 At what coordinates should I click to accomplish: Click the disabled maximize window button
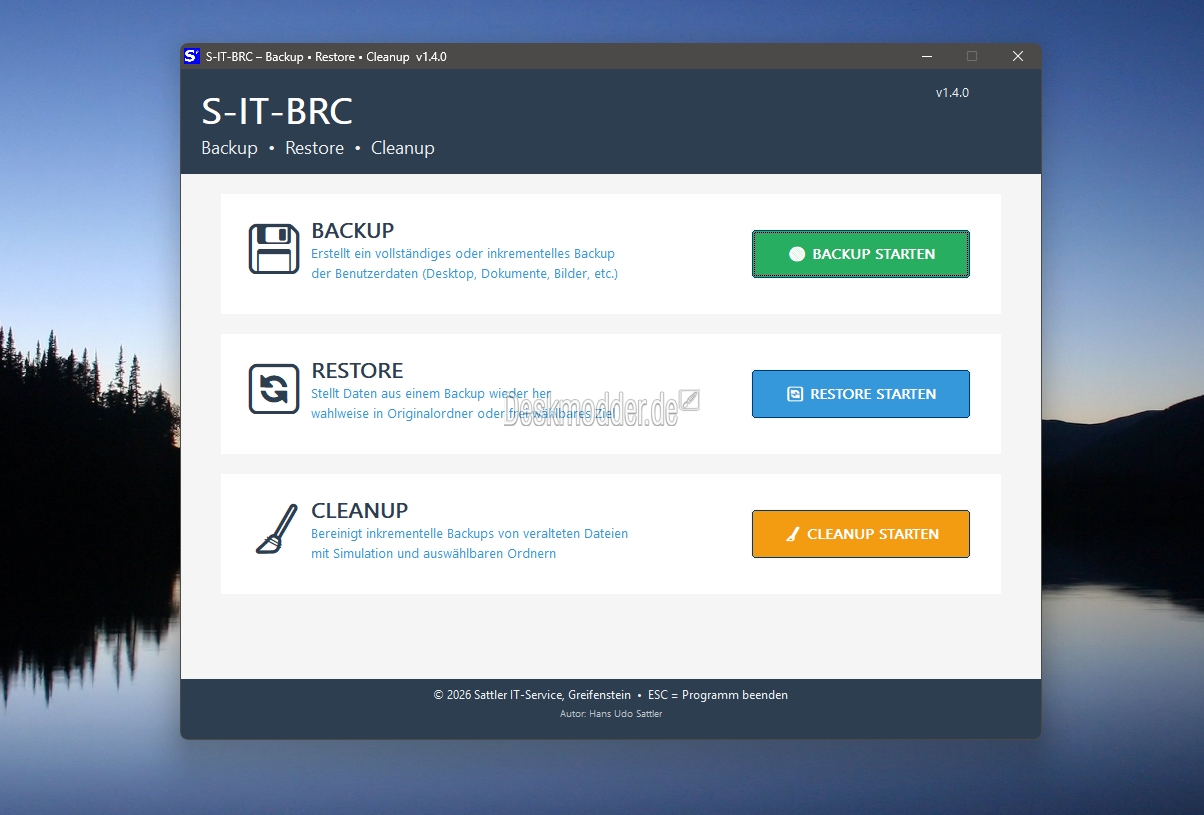[971, 57]
